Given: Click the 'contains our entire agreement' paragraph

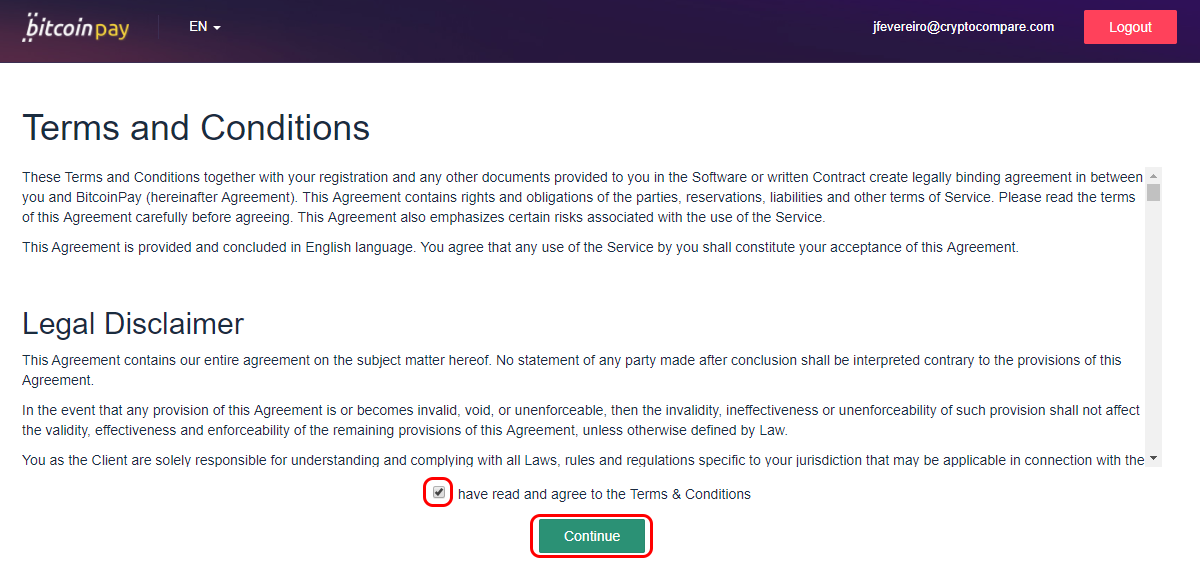Looking at the screenshot, I should tap(572, 370).
